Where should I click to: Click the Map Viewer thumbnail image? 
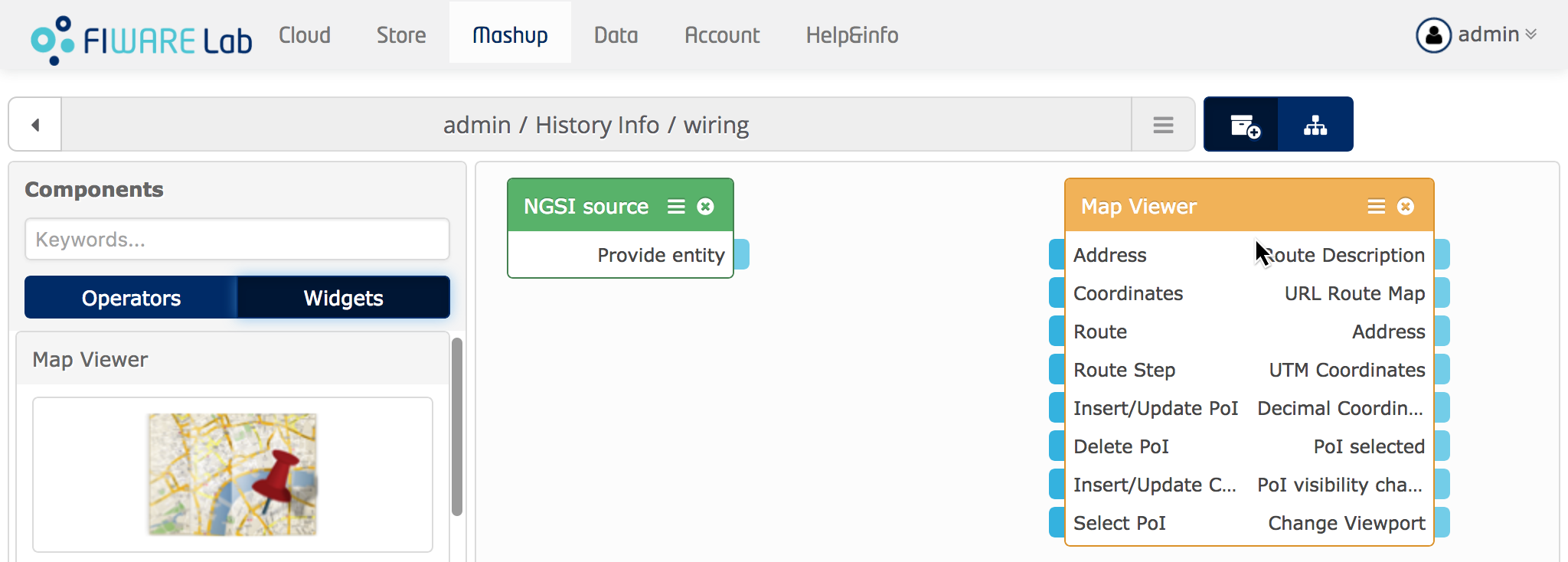point(233,475)
